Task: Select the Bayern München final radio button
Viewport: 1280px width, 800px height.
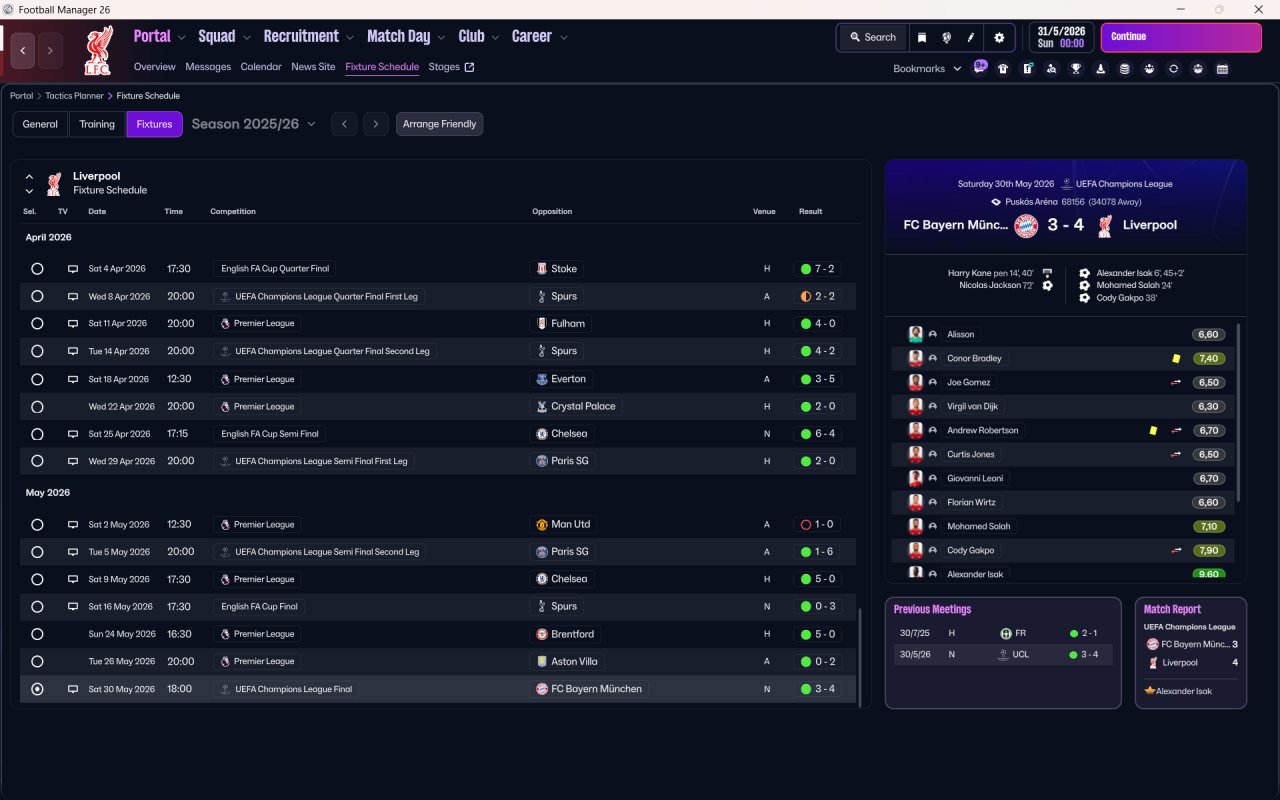Action: (37, 689)
